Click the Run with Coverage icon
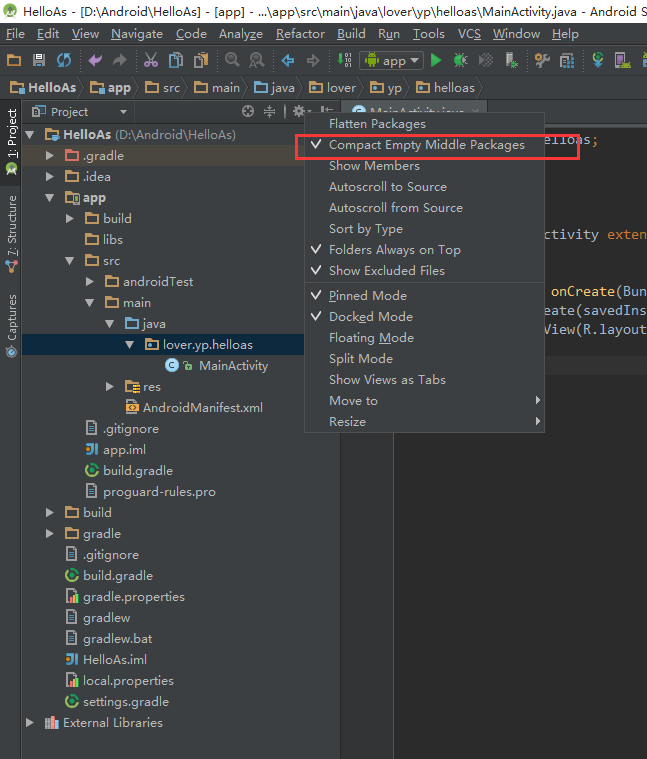This screenshot has height=759, width=647. 485,61
